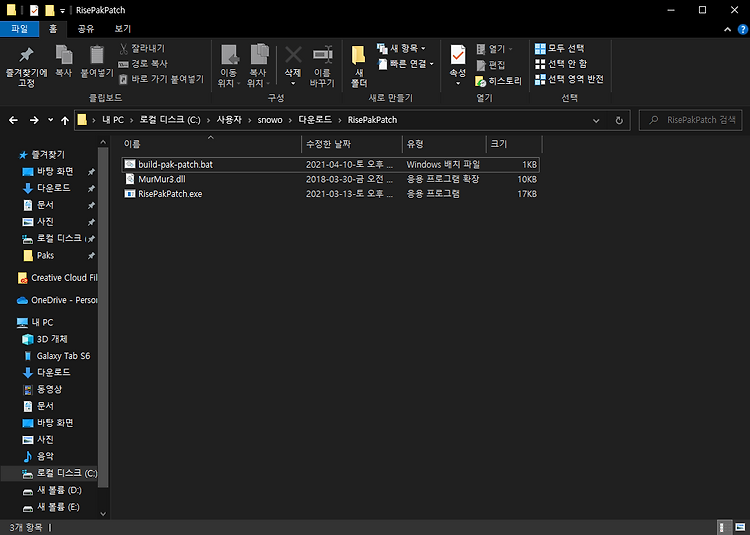The height and width of the screenshot is (535, 750).
Task: Refresh the folder view
Action: tap(619, 120)
